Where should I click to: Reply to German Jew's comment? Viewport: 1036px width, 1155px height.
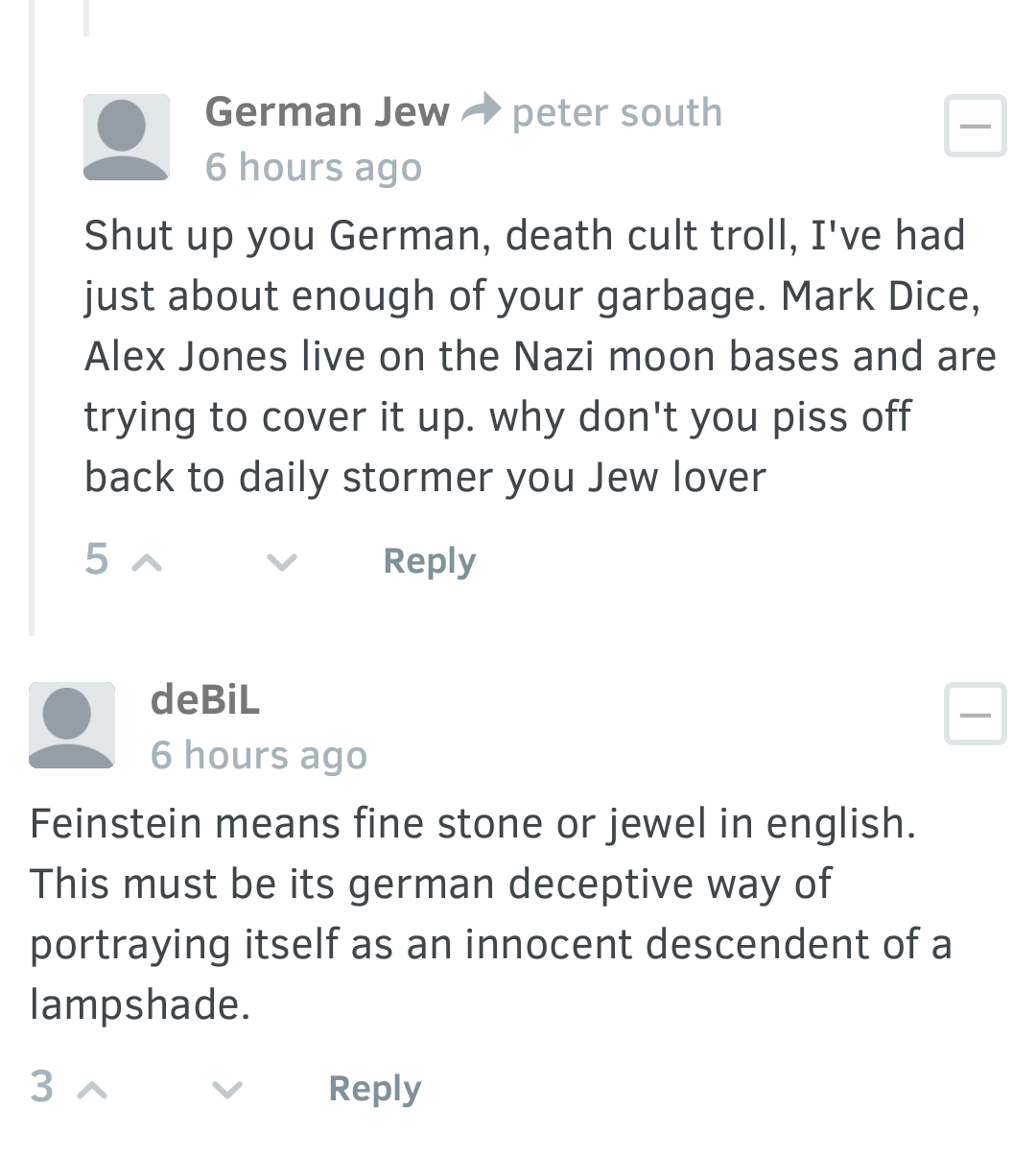[x=429, y=561]
